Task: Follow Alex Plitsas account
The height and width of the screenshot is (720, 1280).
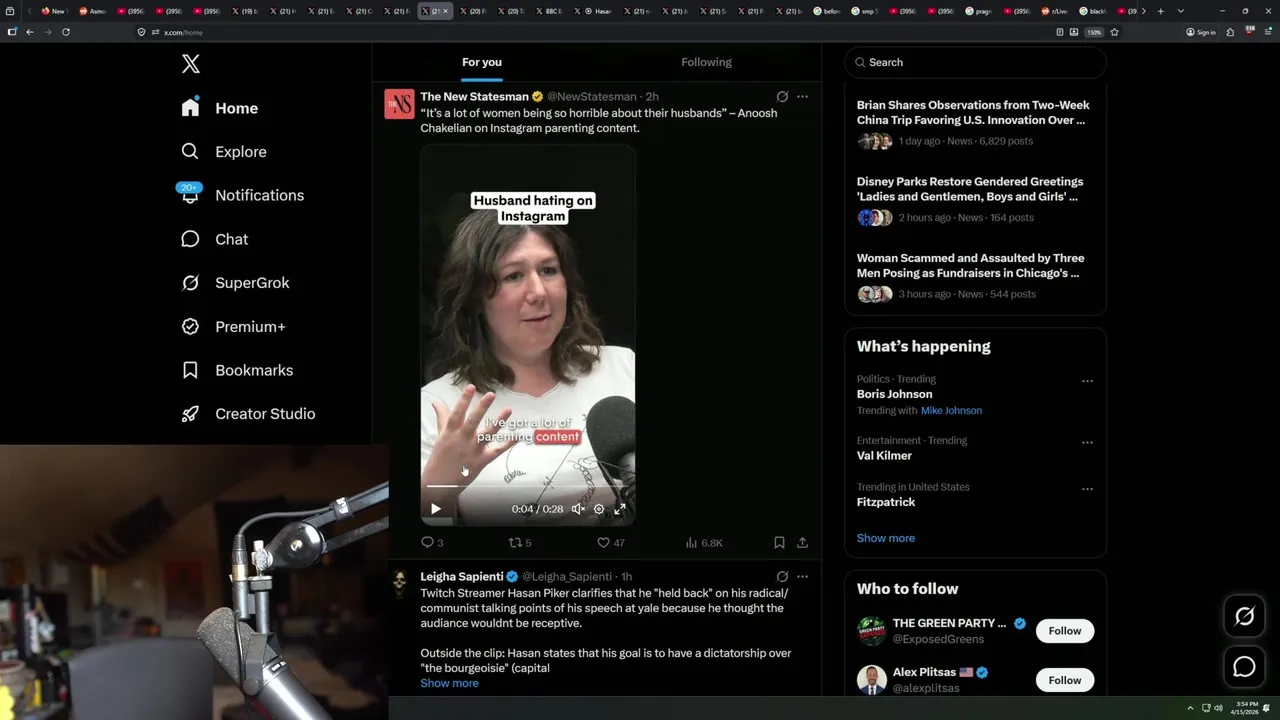Action: coord(1065,680)
